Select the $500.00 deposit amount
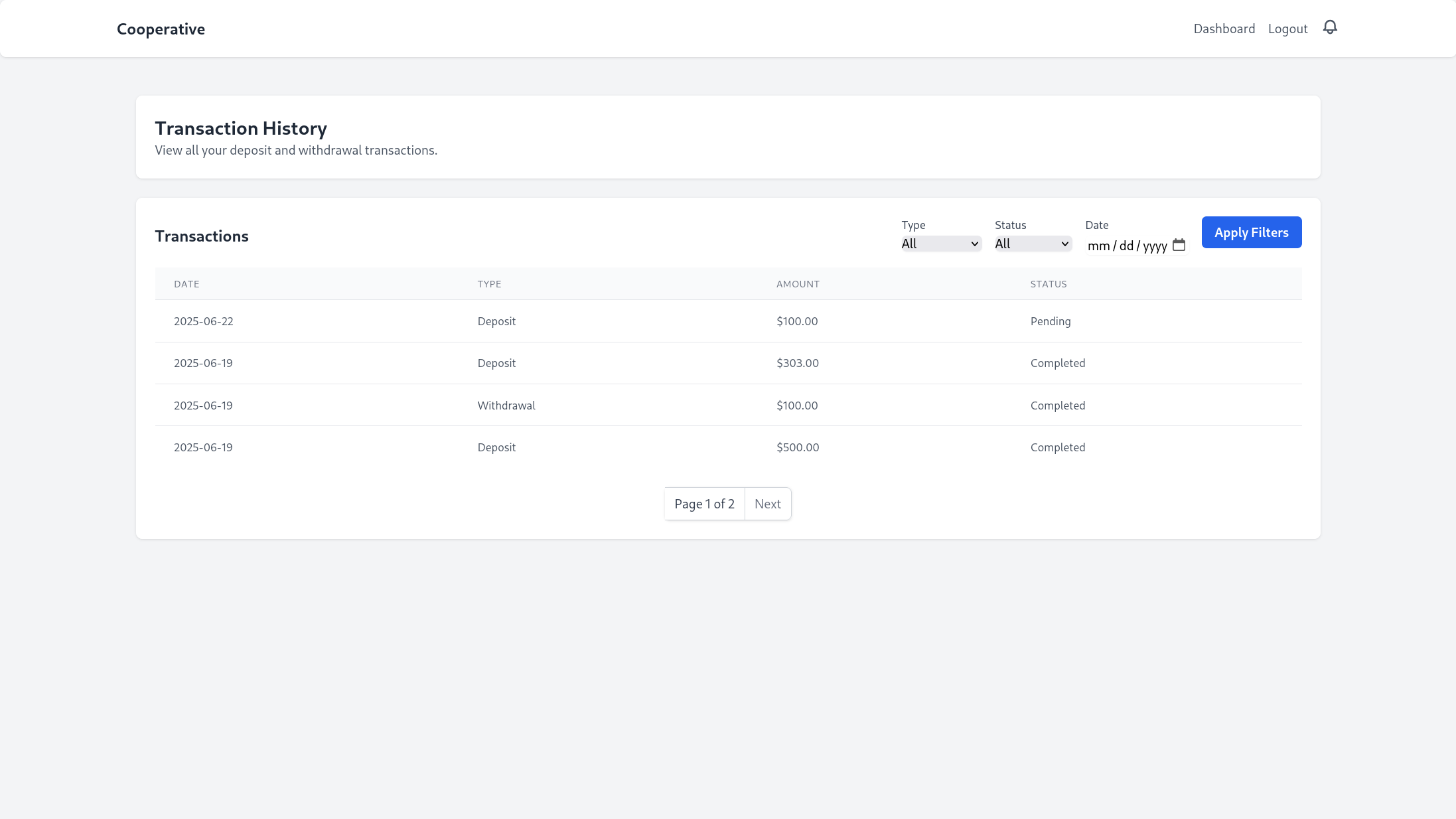 798,447
